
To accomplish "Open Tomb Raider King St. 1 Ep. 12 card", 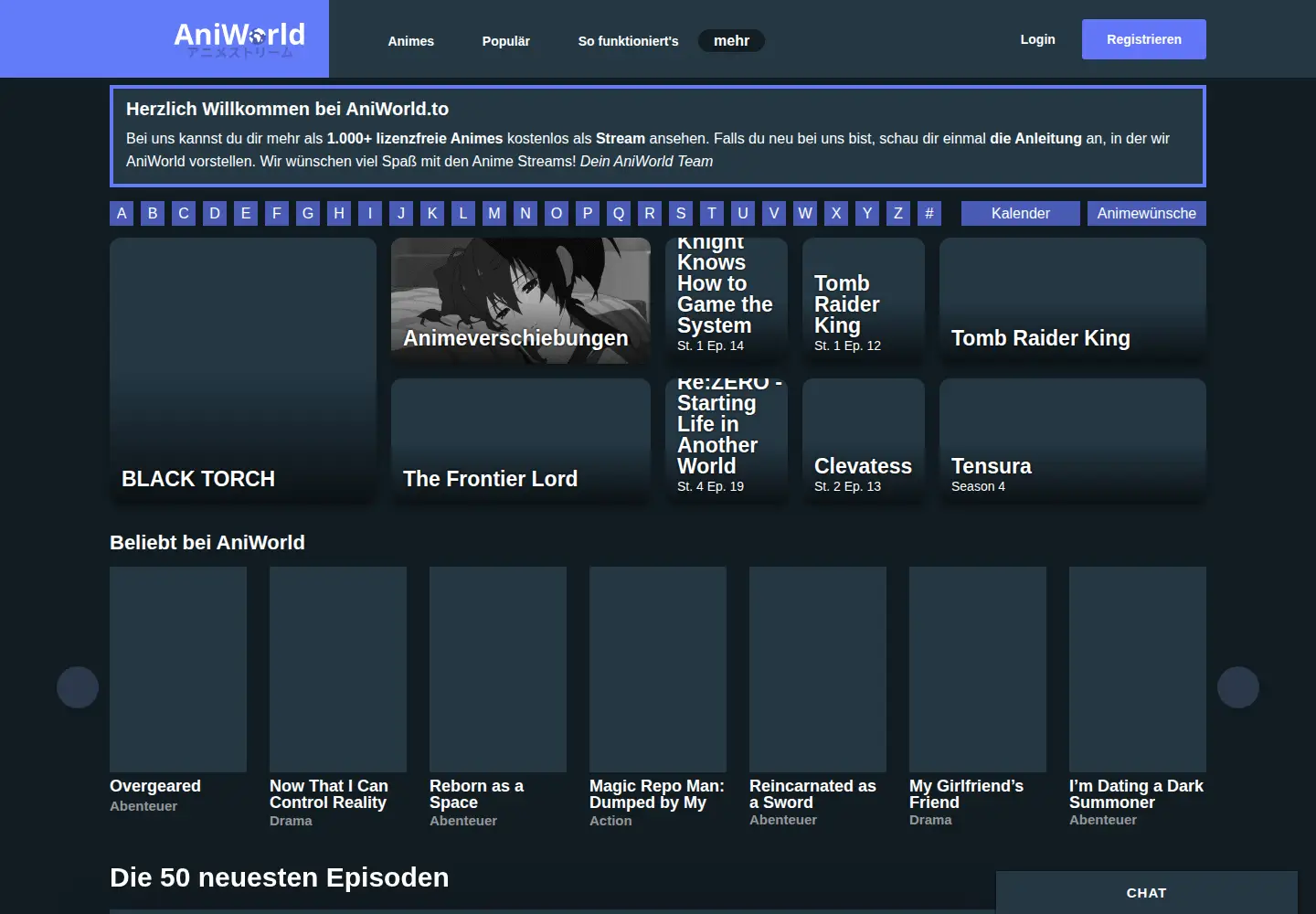I will point(864,301).
